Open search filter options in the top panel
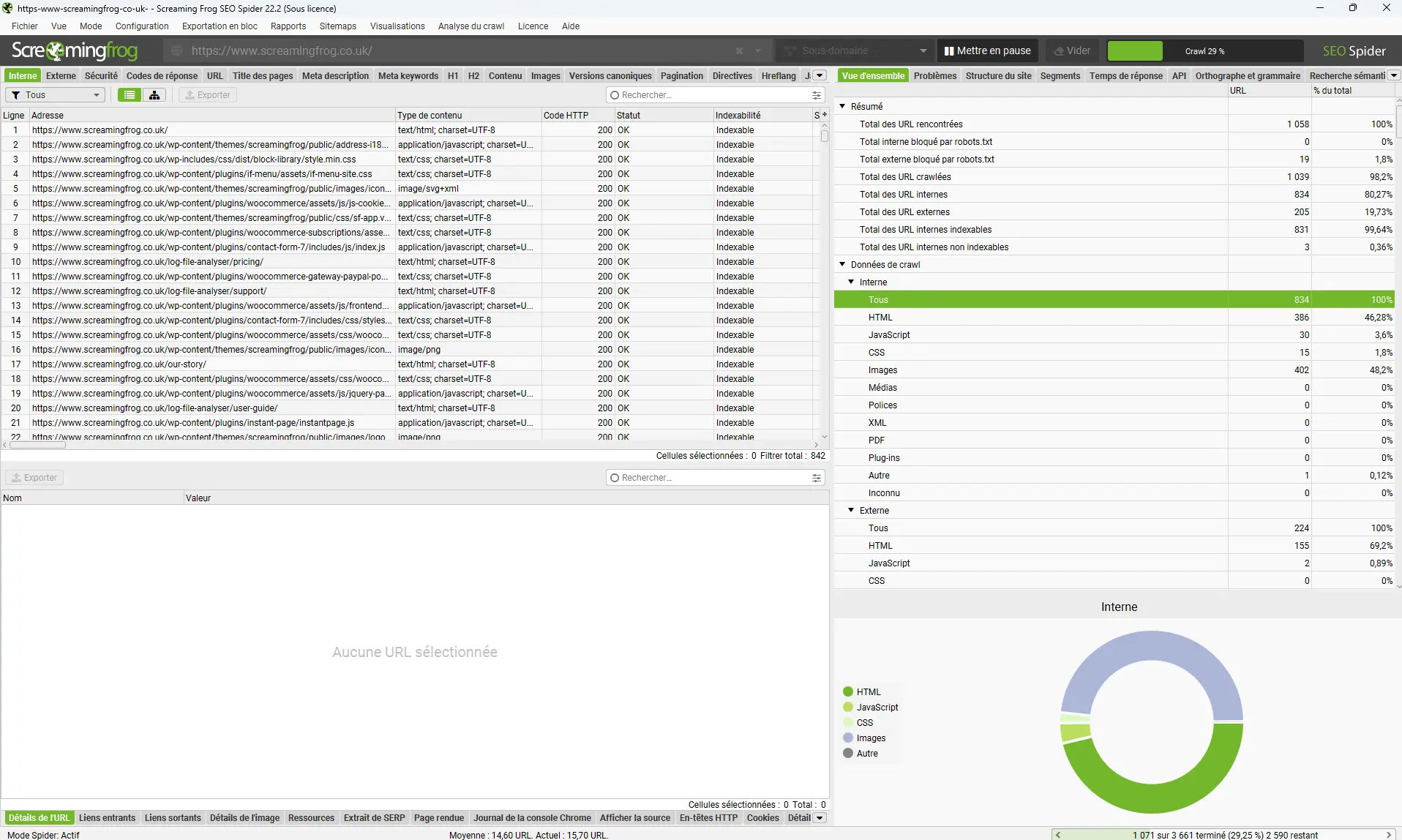Viewport: 1402px width, 840px height. (816, 95)
